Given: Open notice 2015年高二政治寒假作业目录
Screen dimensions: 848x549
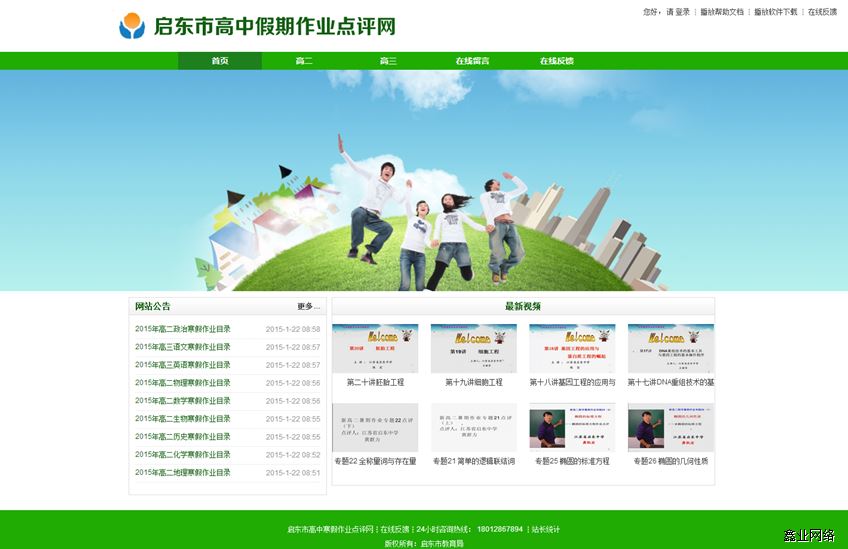Looking at the screenshot, I should (183, 329).
